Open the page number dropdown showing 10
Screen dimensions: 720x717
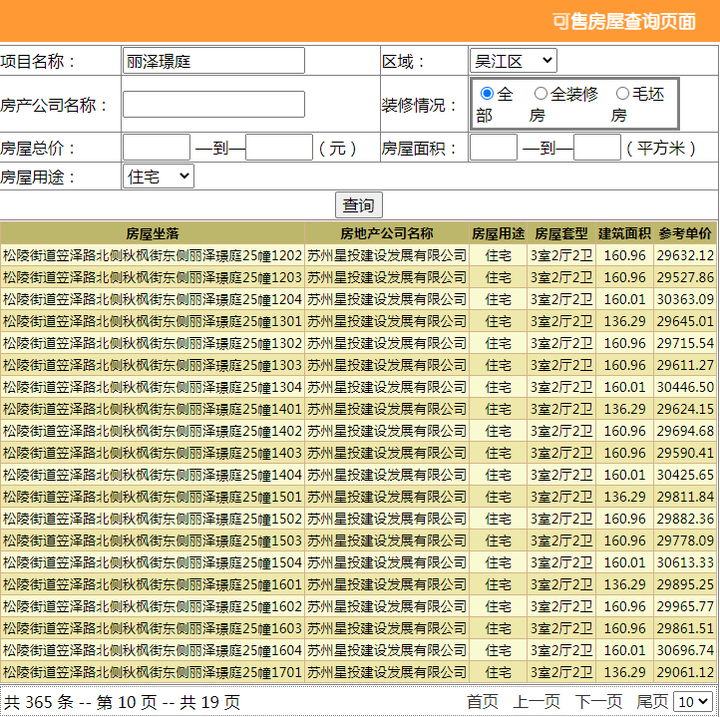click(692, 701)
